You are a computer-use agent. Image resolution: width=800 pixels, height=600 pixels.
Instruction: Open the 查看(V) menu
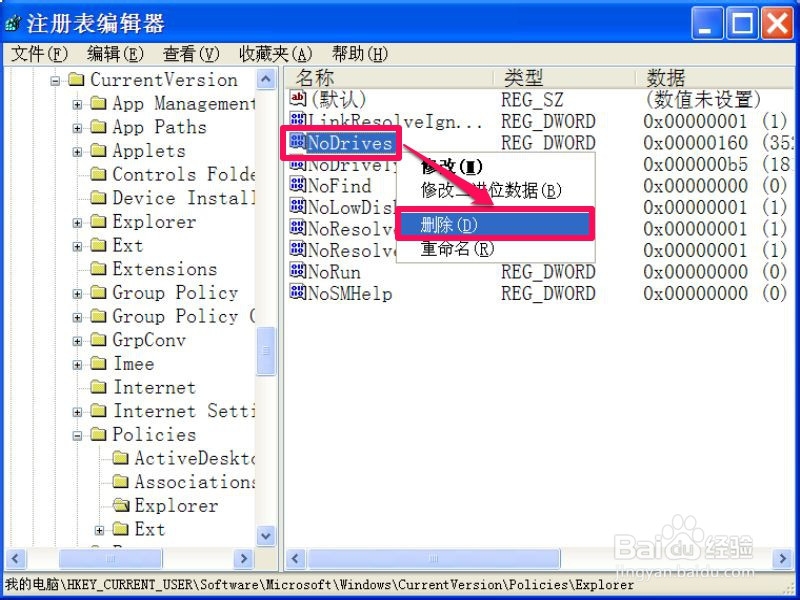coord(191,54)
